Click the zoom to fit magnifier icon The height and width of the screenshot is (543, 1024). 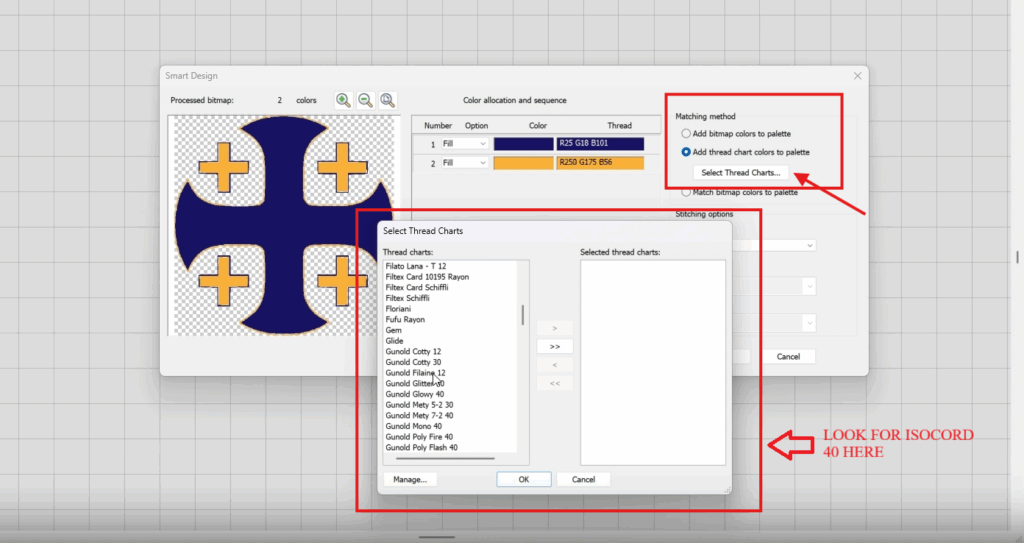pyautogui.click(x=387, y=100)
